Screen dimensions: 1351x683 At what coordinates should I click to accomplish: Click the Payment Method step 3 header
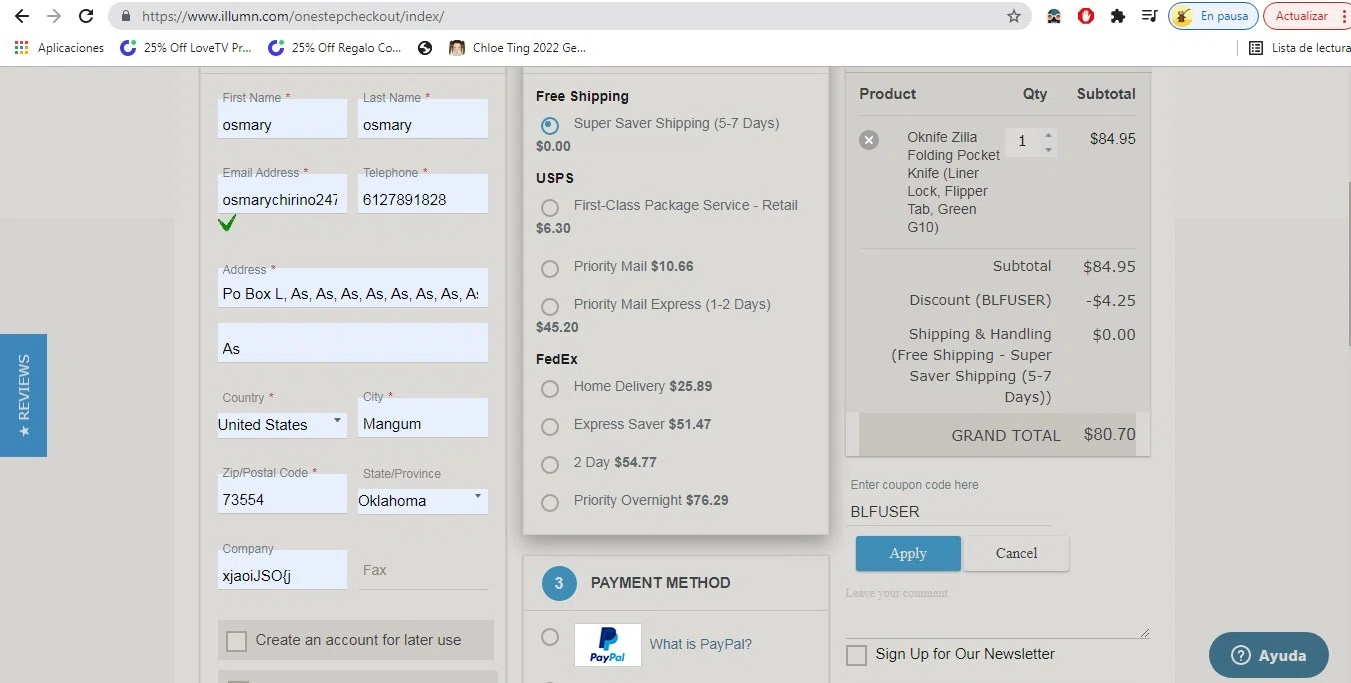coord(676,583)
